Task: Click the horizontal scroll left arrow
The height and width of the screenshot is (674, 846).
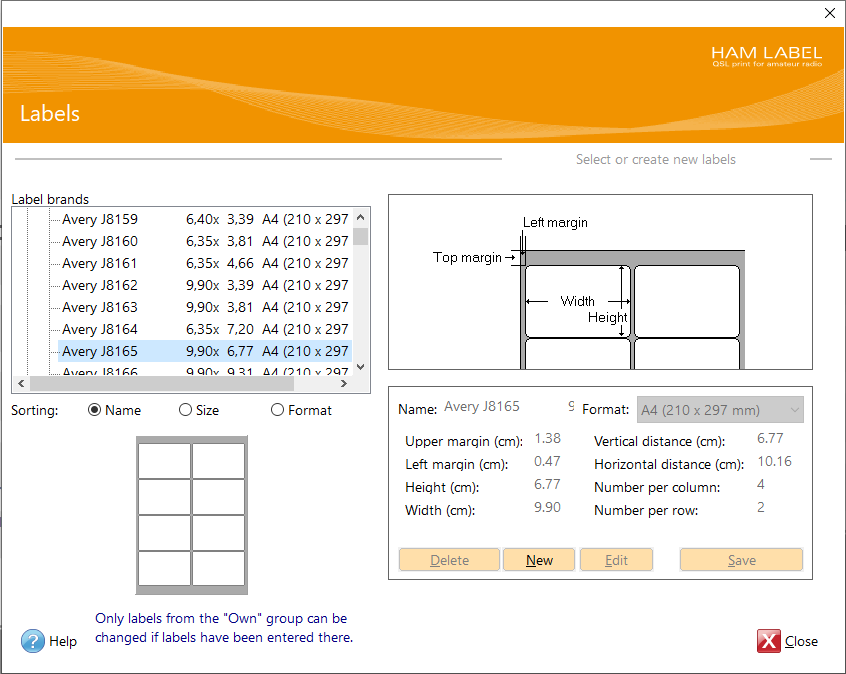Action: 21,384
